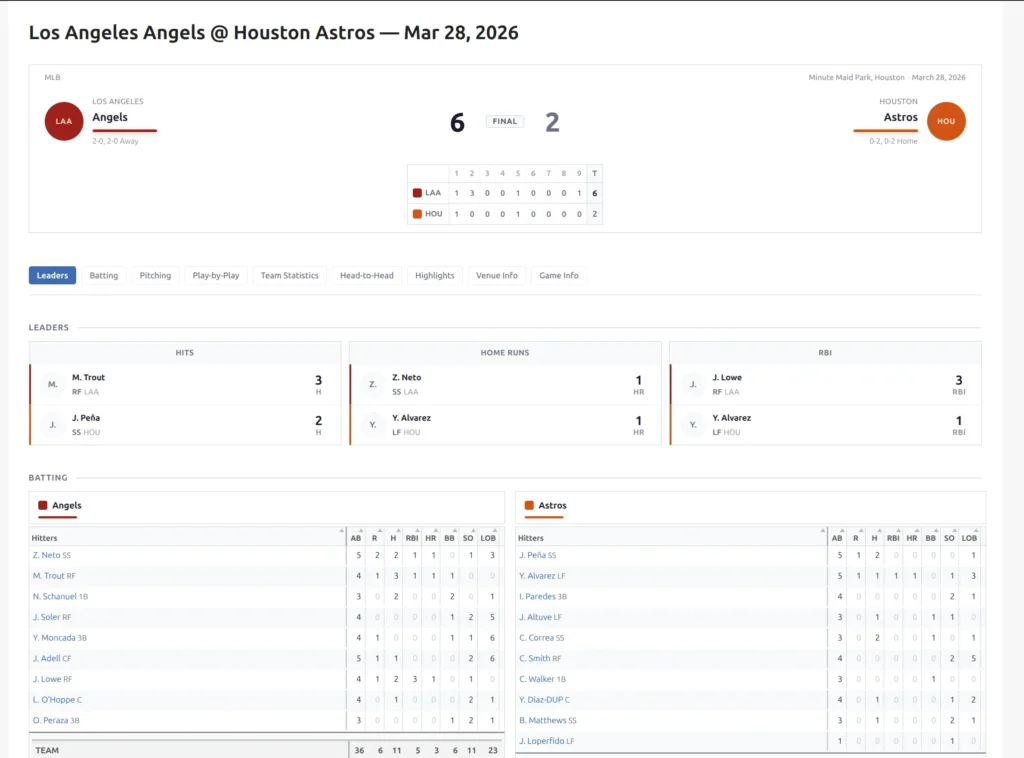Switch to the Pitching tab
This screenshot has width=1024, height=758.
[155, 276]
